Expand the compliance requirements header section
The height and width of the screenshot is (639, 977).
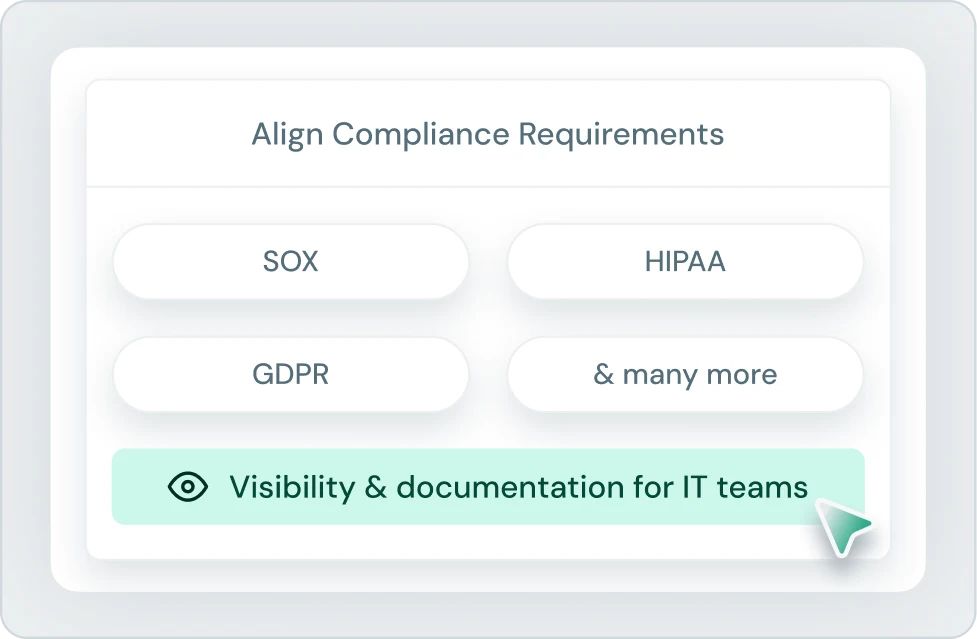coord(488,133)
